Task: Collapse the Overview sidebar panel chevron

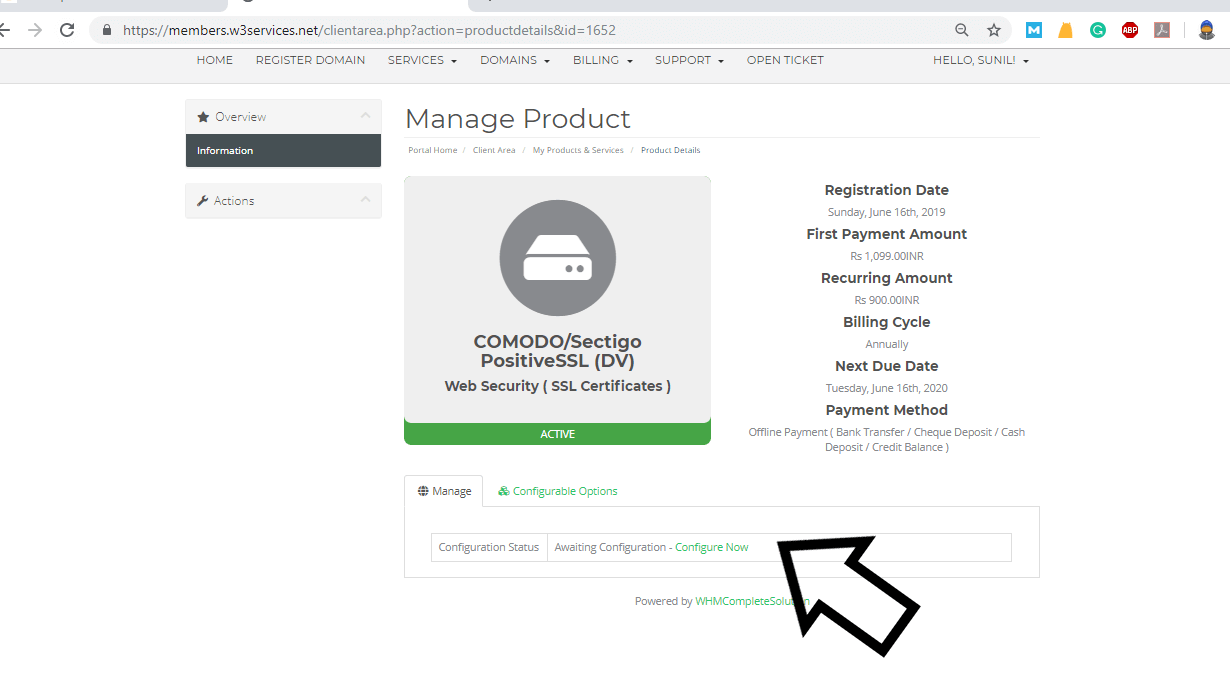Action: click(365, 116)
